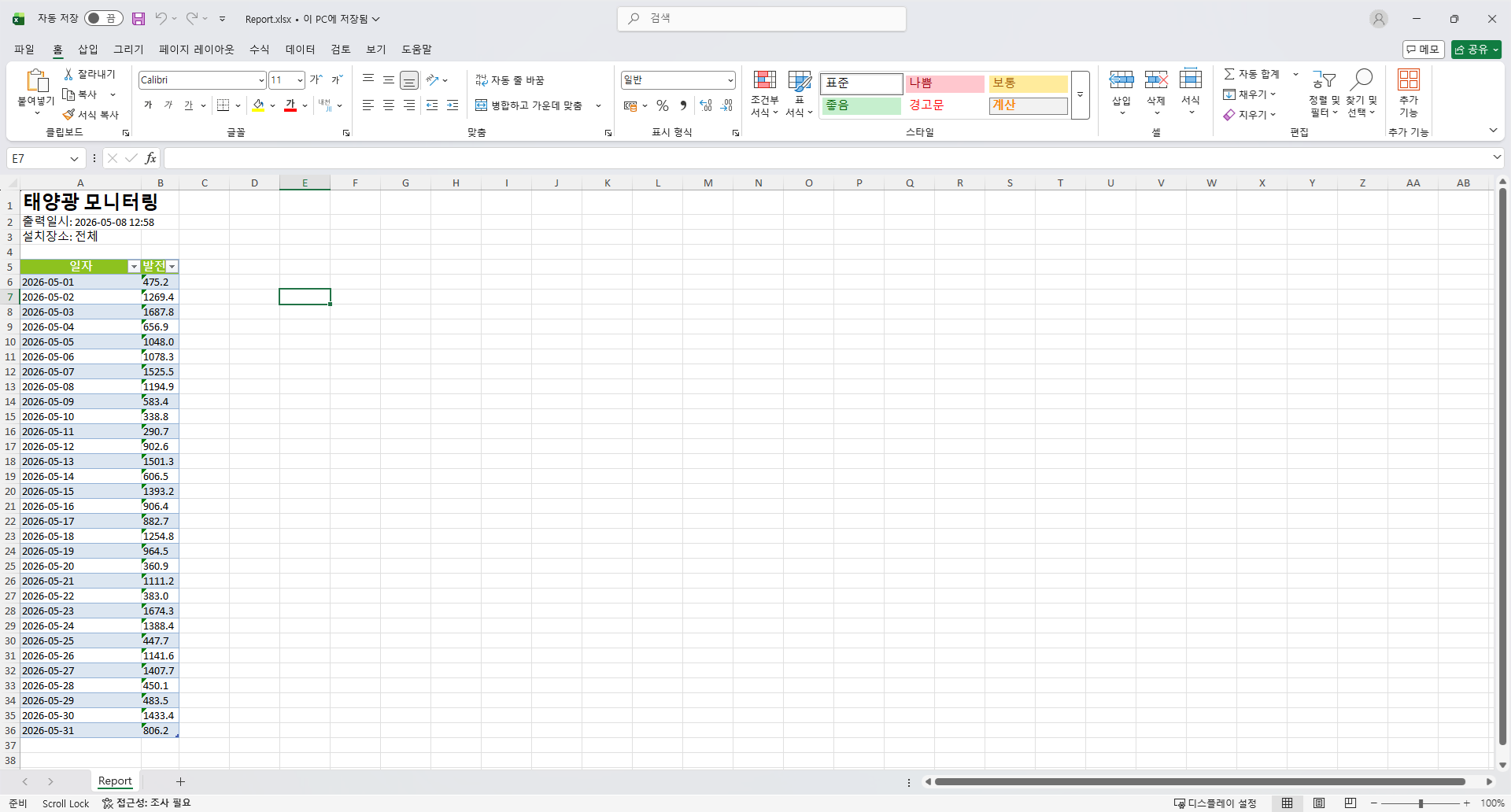Click the user account profile icon
This screenshot has height=812, width=1511.
(x=1379, y=19)
